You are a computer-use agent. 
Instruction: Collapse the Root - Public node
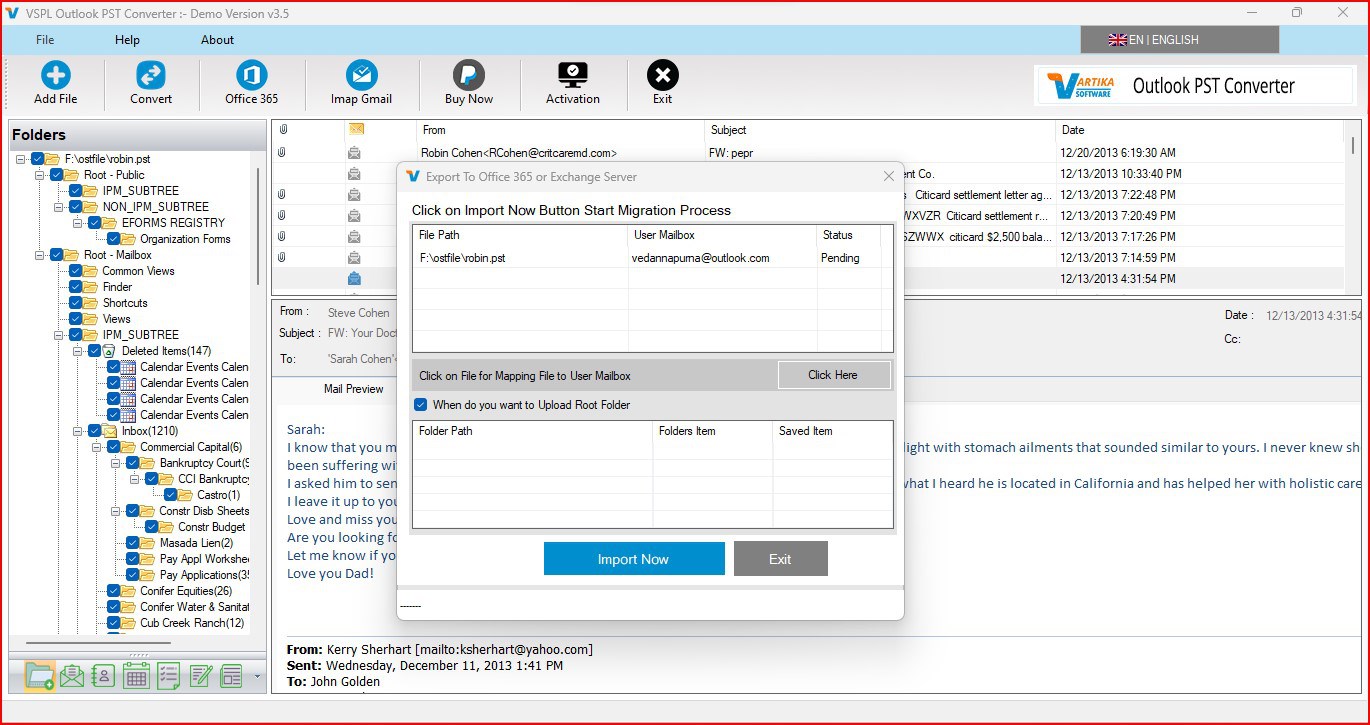click(41, 175)
